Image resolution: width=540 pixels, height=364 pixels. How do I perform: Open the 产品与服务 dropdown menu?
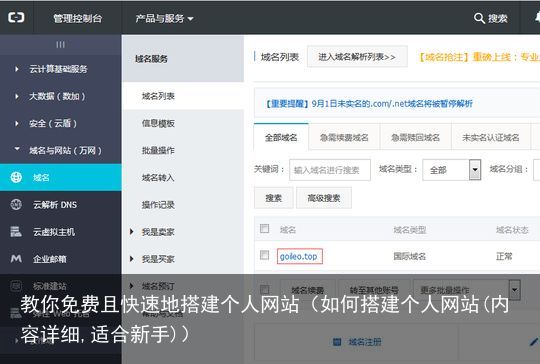tap(164, 18)
